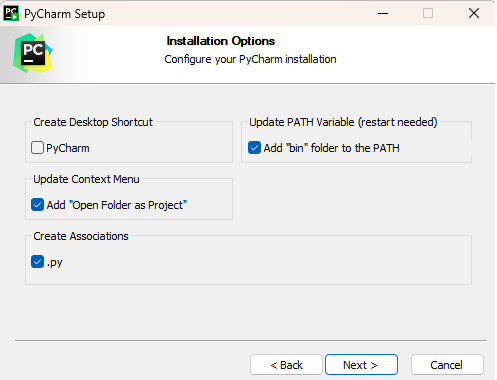Click the "Create Associations" group title
497x380 pixels.
pyautogui.click(x=81, y=236)
